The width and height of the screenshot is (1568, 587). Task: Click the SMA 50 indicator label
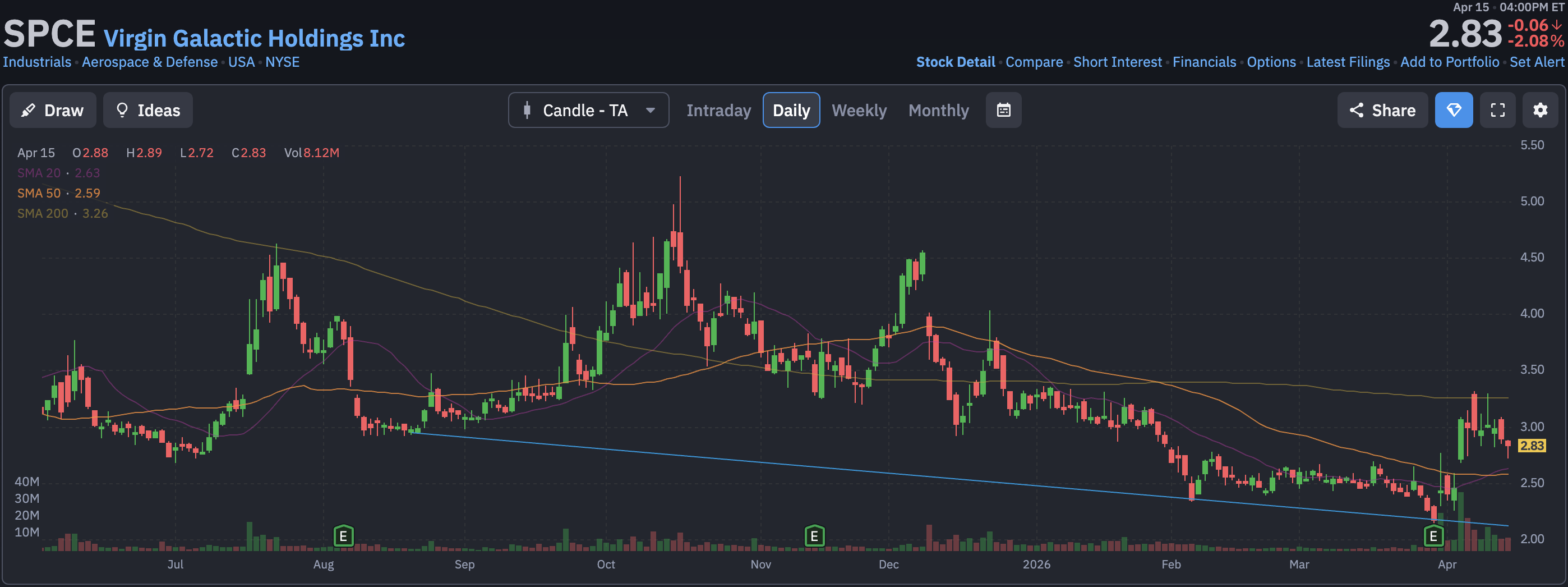tap(58, 193)
